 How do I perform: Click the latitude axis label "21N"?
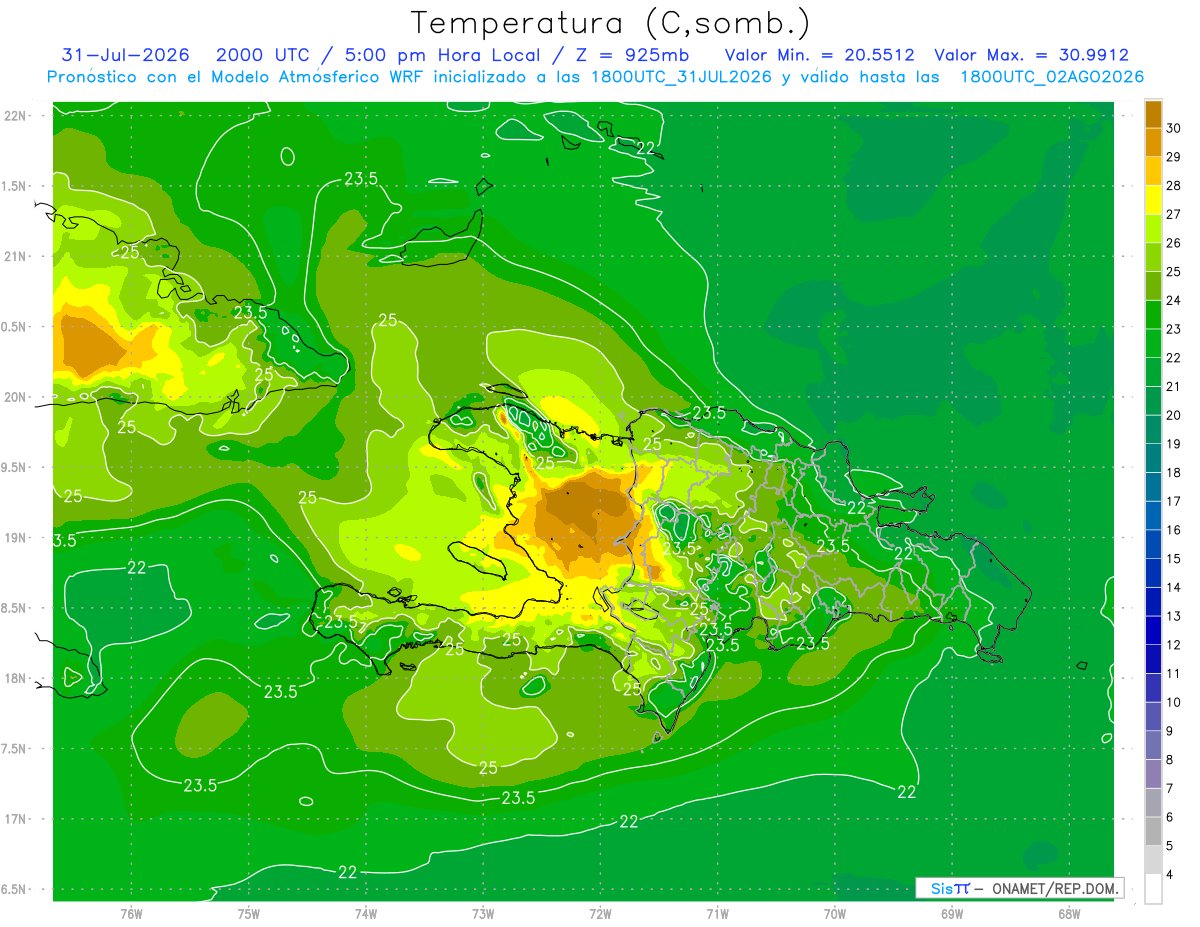pos(16,256)
